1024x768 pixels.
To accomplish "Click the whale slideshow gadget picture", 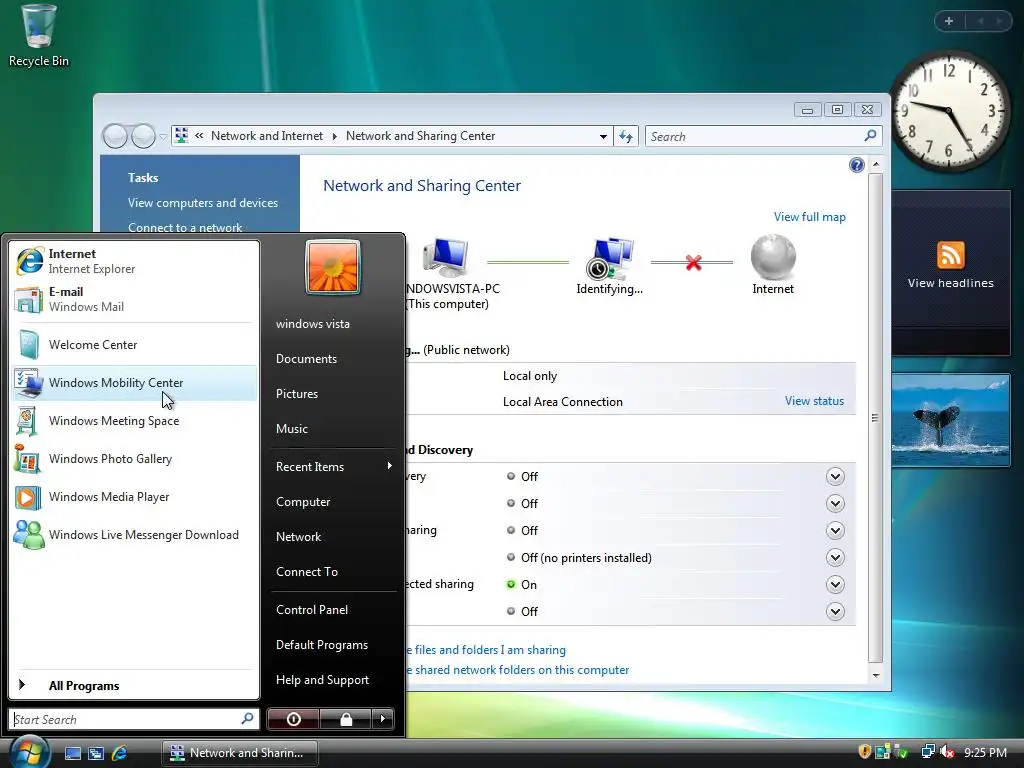I will pyautogui.click(x=951, y=420).
